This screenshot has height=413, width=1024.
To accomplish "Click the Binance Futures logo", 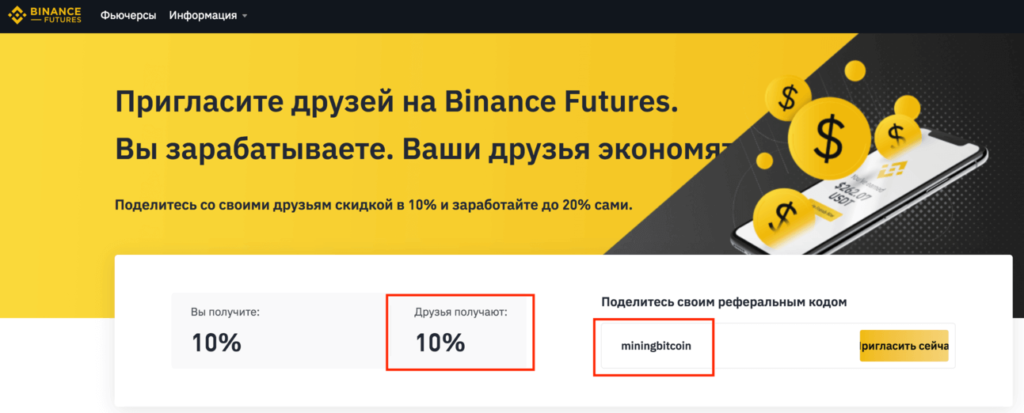I will [45, 15].
